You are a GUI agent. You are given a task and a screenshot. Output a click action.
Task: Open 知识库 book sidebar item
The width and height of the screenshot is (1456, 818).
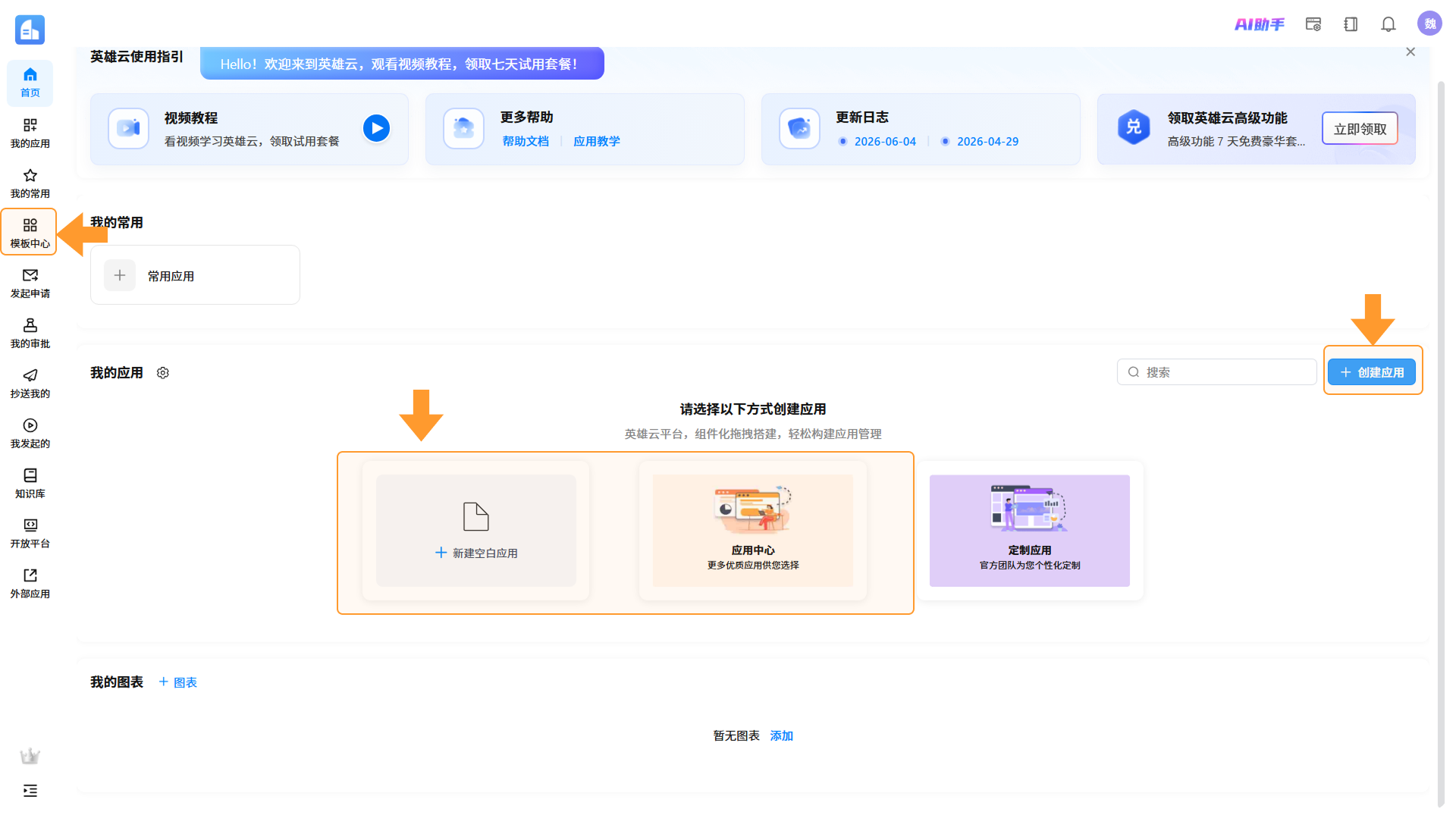(30, 483)
